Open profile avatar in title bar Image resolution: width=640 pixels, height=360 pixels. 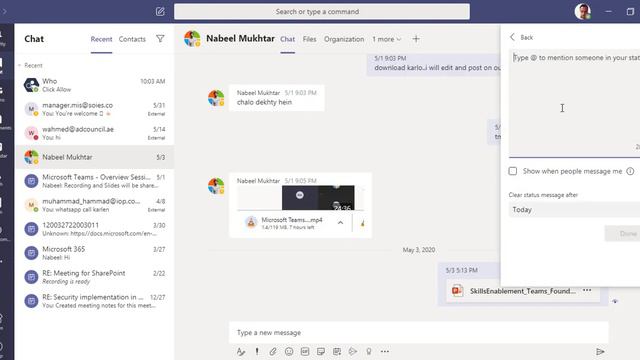click(x=582, y=11)
